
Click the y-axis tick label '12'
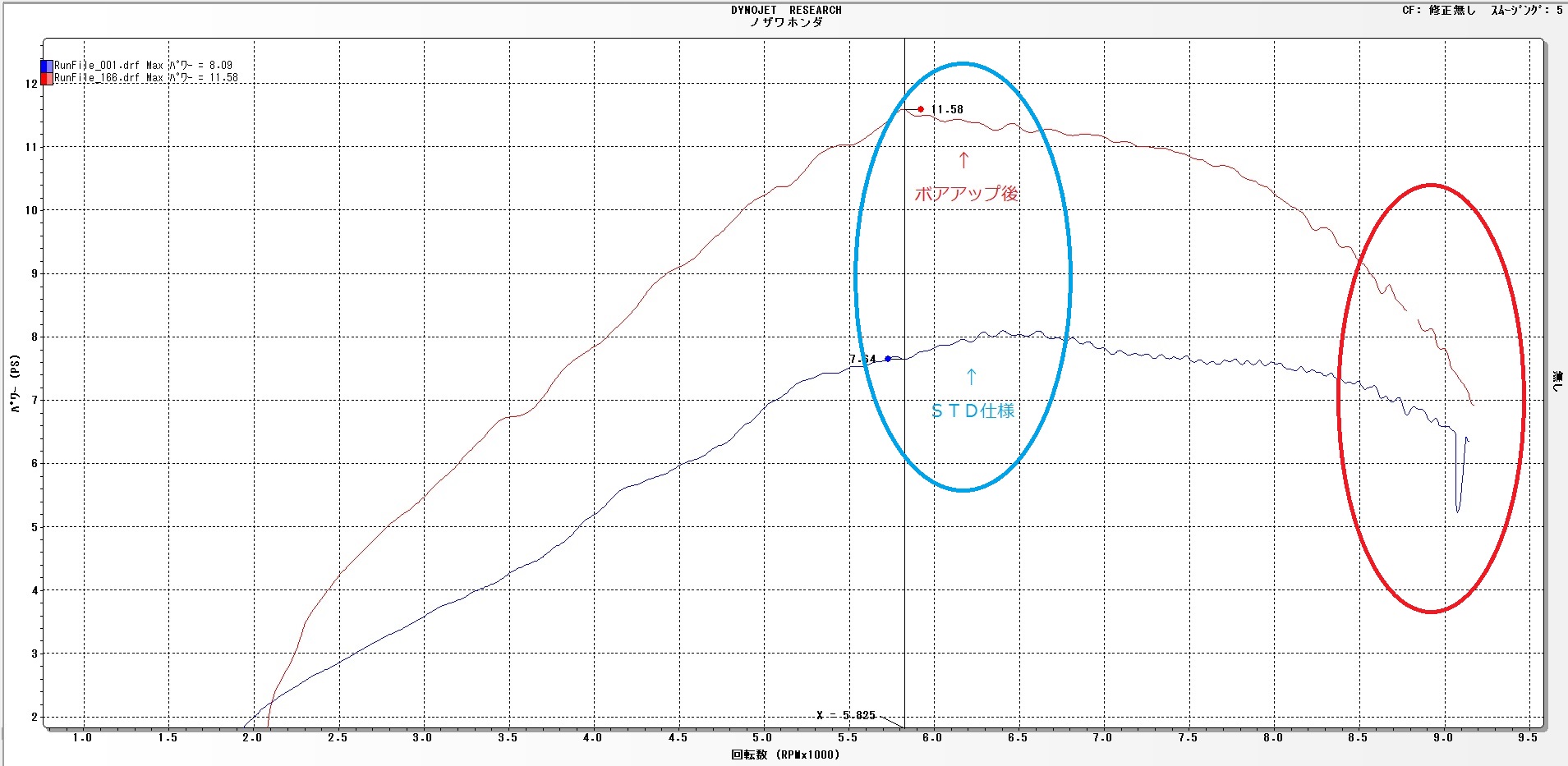31,84
